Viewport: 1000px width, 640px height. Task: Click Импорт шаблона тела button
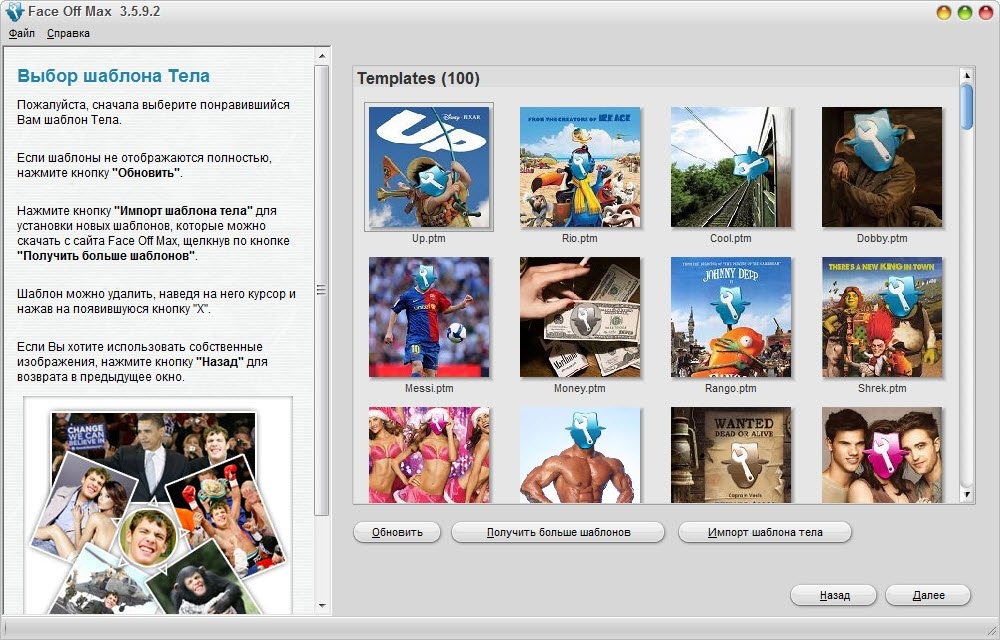coord(765,532)
